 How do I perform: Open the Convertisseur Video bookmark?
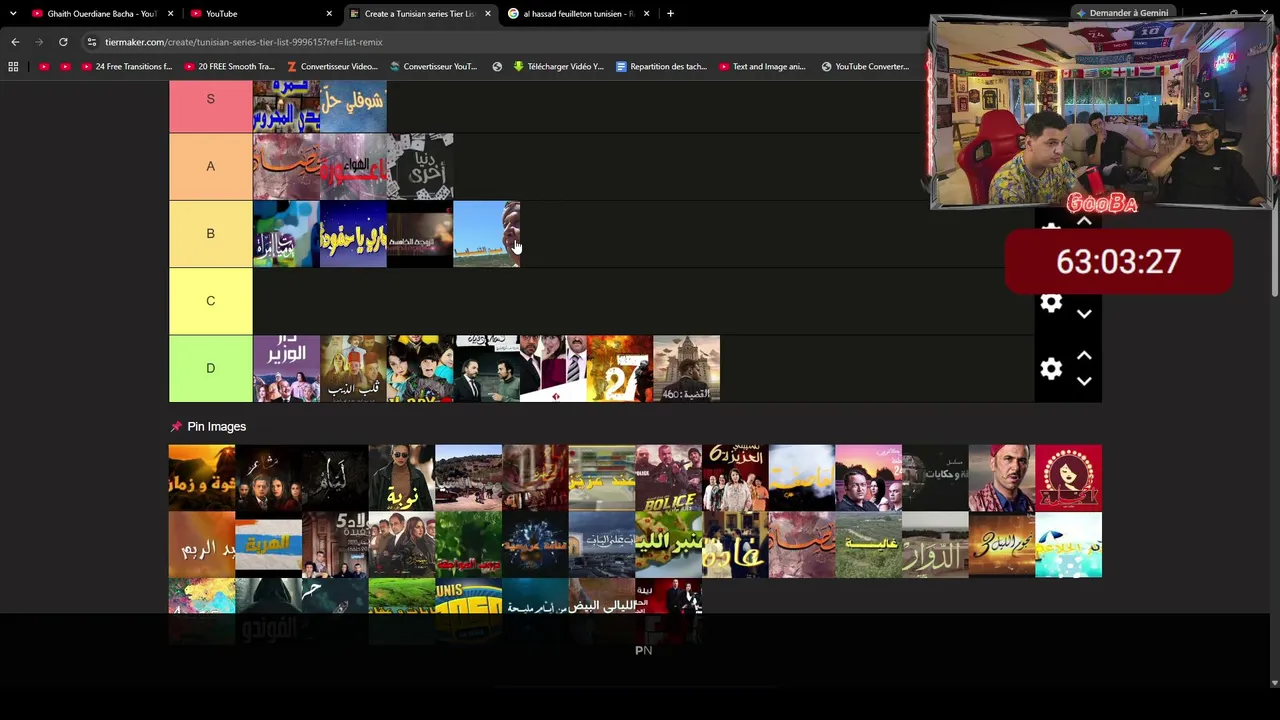332,67
